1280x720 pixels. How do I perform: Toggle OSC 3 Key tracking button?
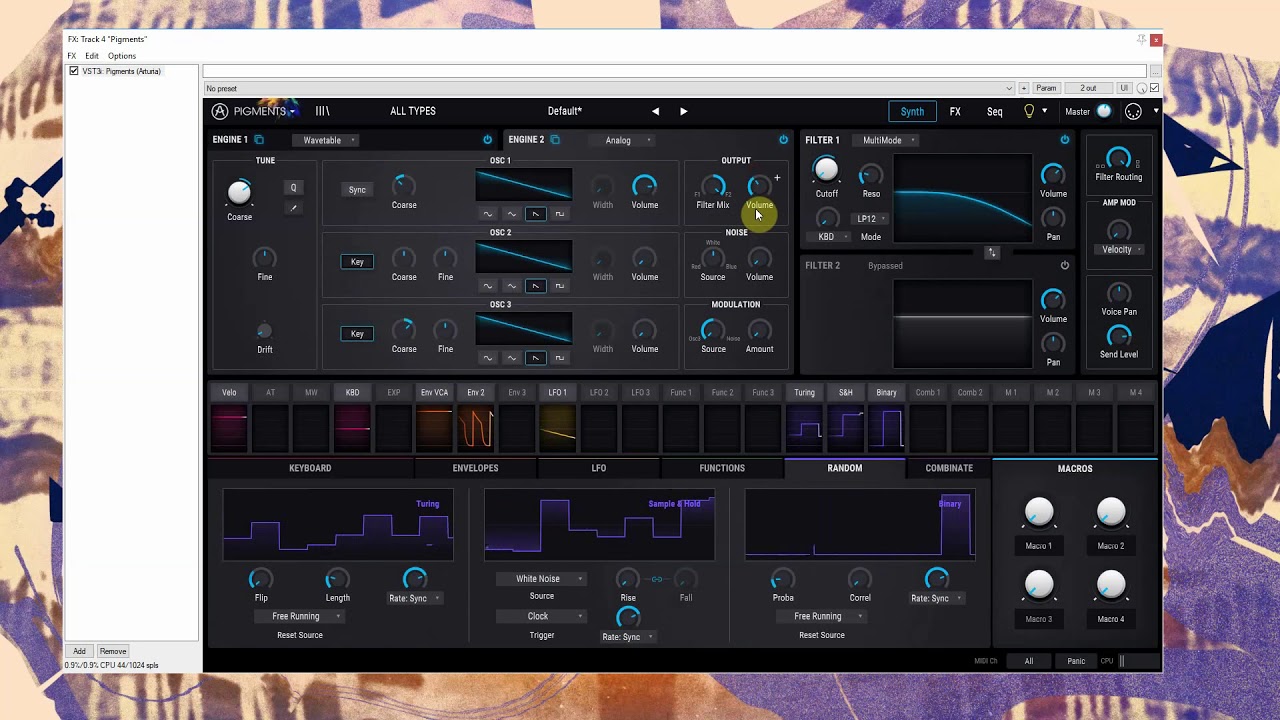point(357,333)
